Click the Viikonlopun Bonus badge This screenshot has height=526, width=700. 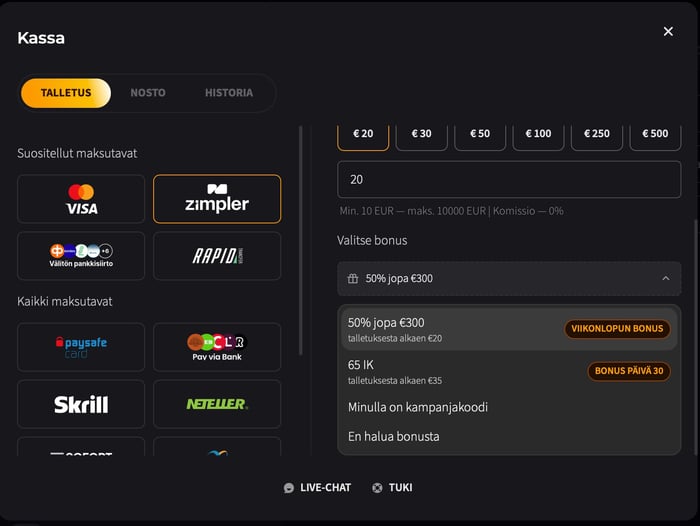(x=617, y=329)
